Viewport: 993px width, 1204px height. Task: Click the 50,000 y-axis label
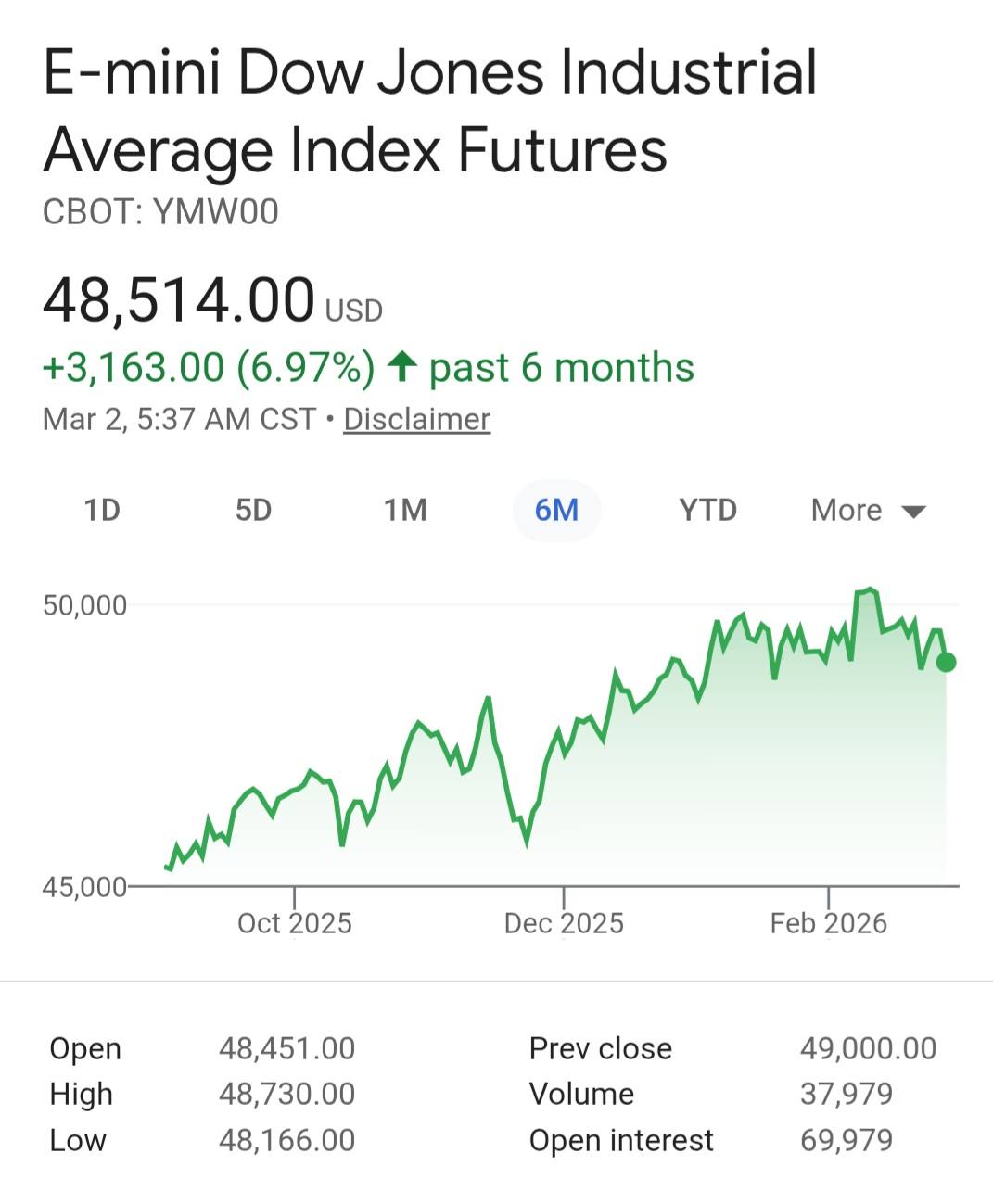click(x=84, y=606)
